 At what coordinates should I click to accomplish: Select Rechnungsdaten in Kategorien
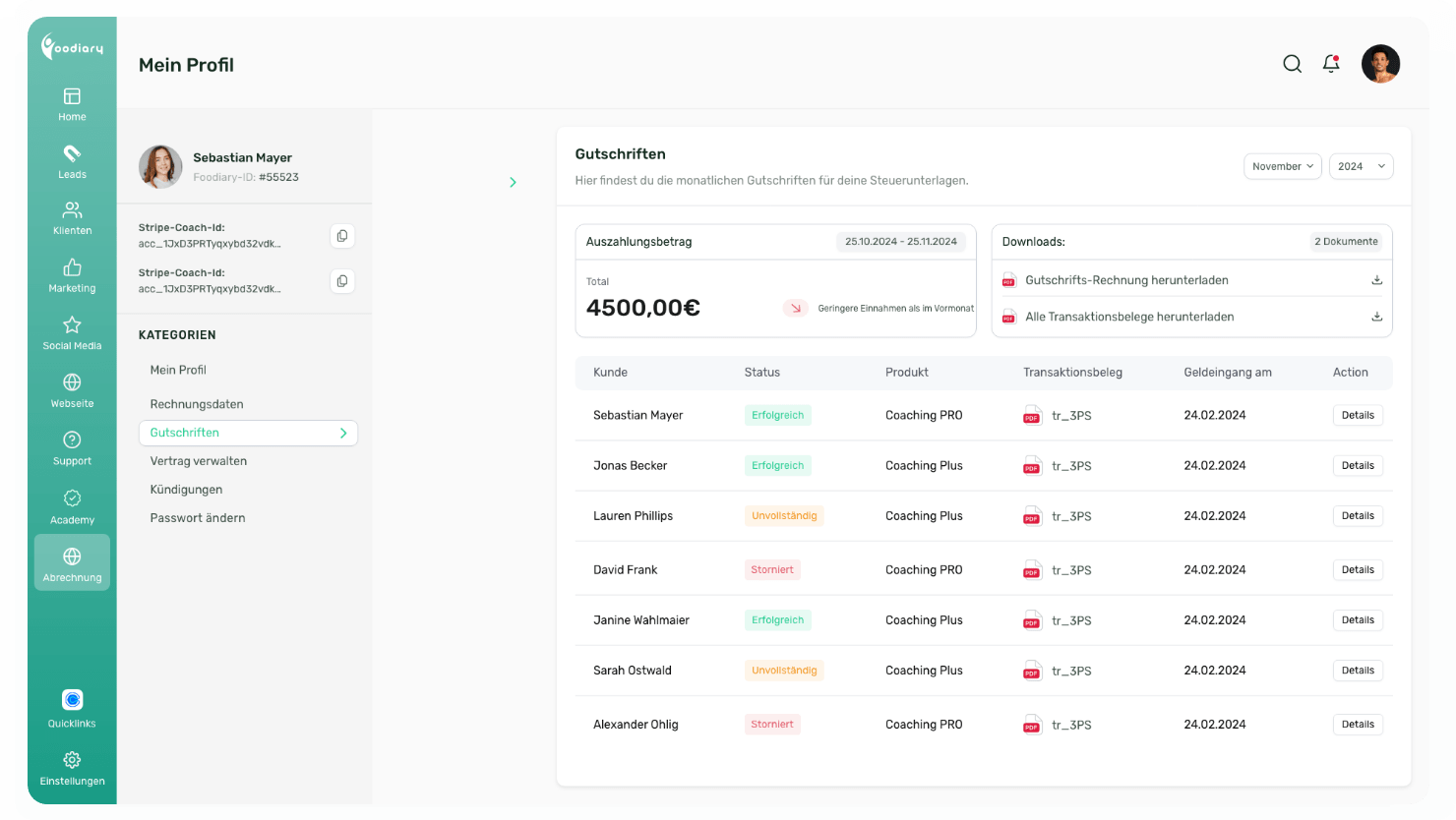197,404
